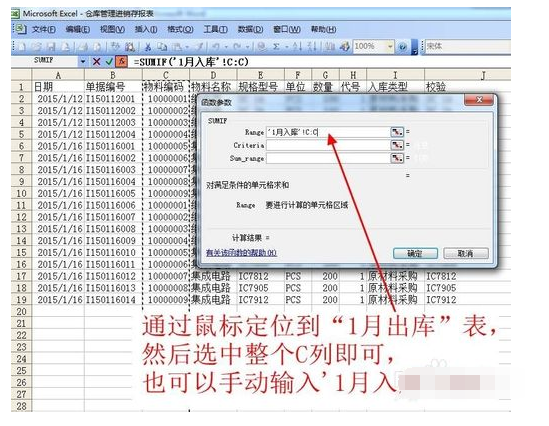Open the 100% zoom dropdown
This screenshot has width=549, height=426.
(x=390, y=47)
